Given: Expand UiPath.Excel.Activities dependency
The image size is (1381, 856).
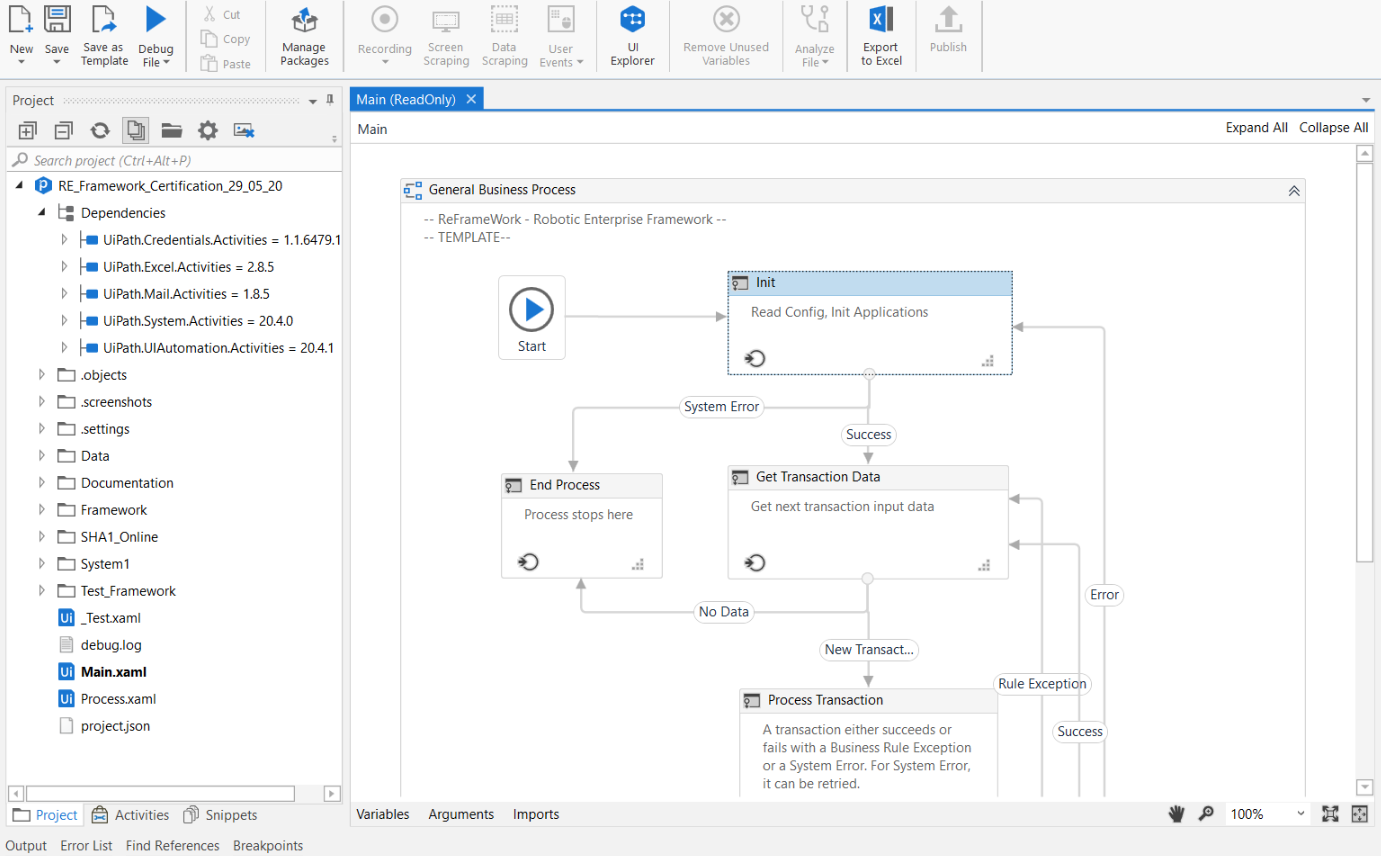Looking at the screenshot, I should [64, 267].
